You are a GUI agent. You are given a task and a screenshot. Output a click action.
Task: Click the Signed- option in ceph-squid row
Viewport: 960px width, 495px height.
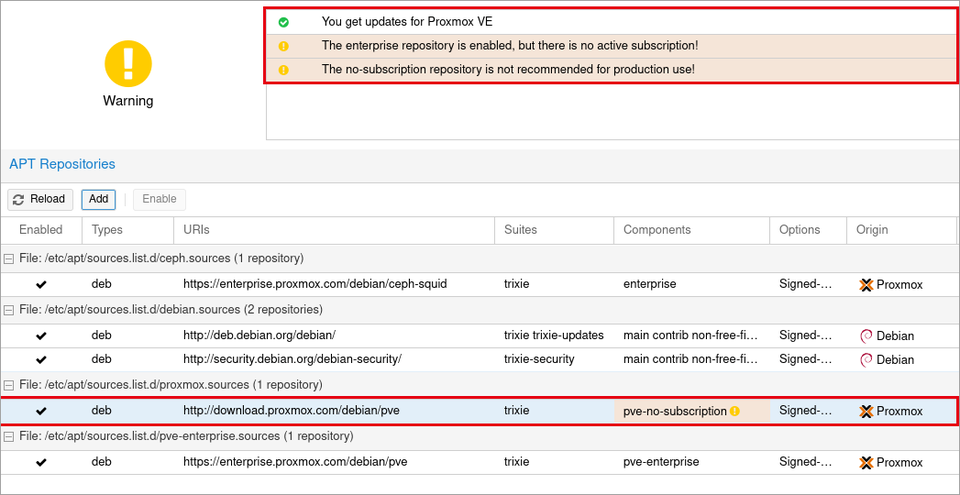click(x=806, y=284)
